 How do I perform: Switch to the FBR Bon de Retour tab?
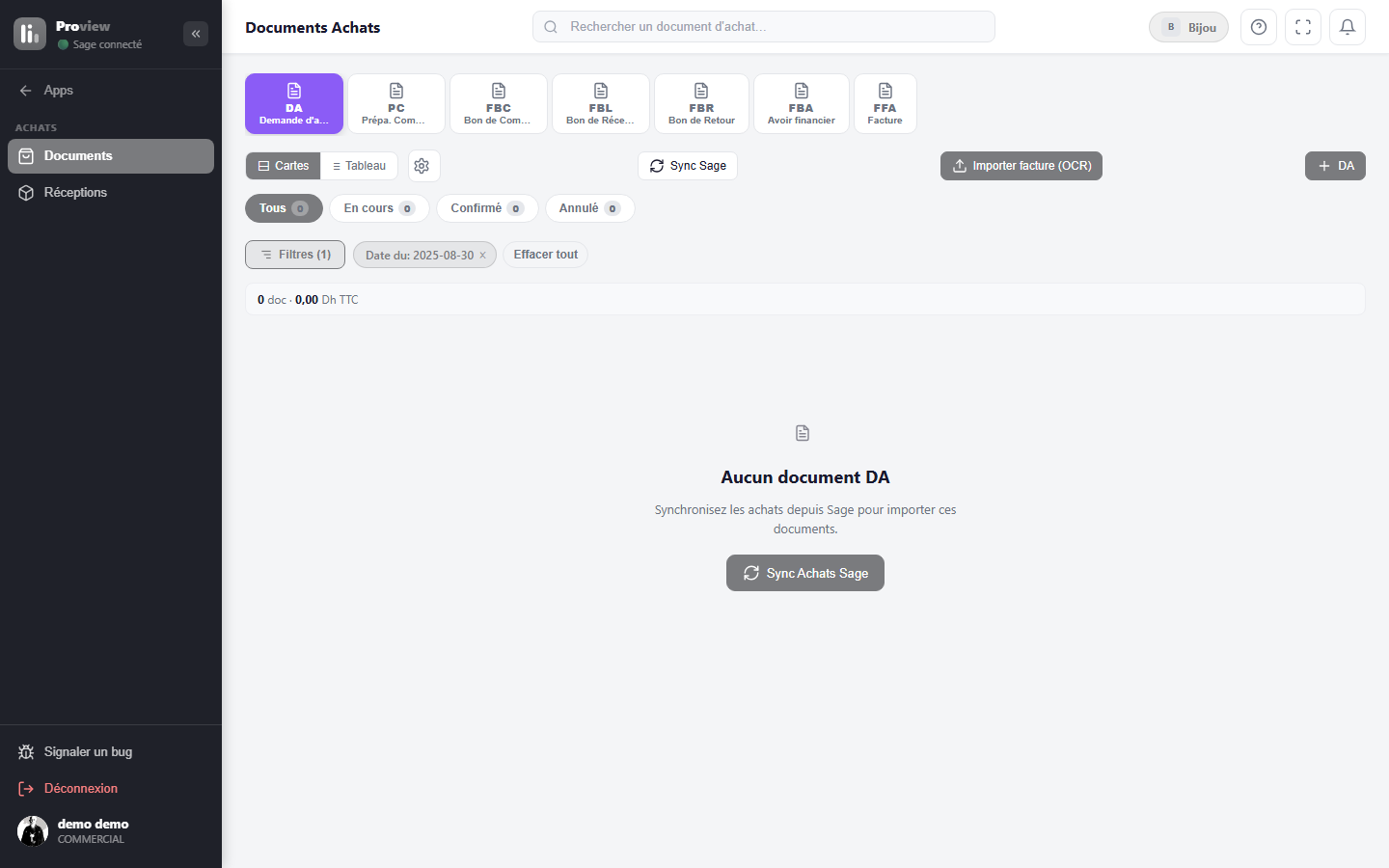pos(701,103)
